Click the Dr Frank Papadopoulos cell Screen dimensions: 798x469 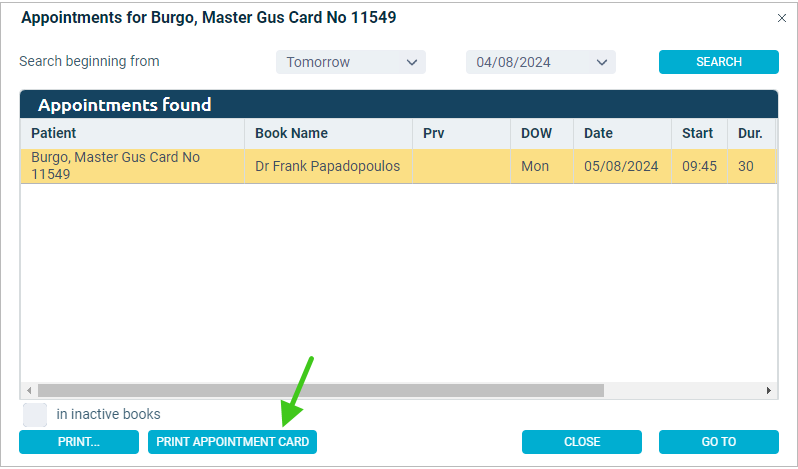[328, 166]
